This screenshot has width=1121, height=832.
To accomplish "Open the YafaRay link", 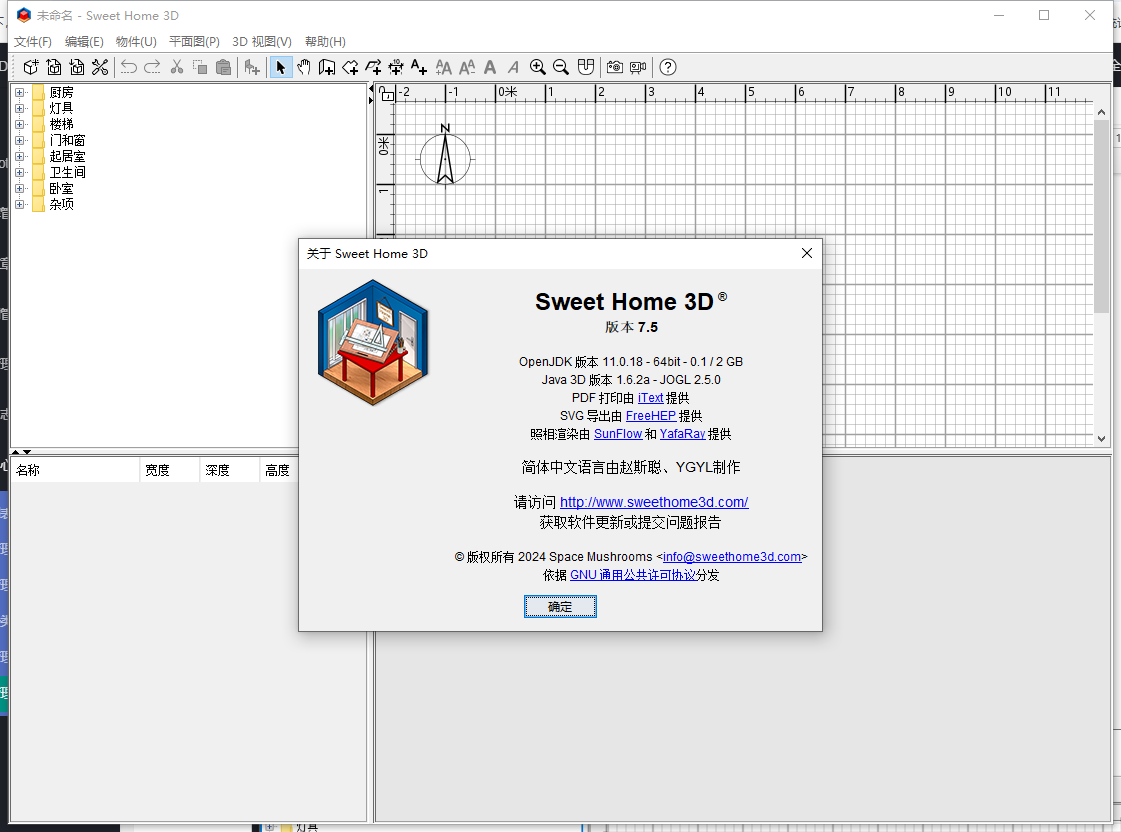I will point(682,434).
